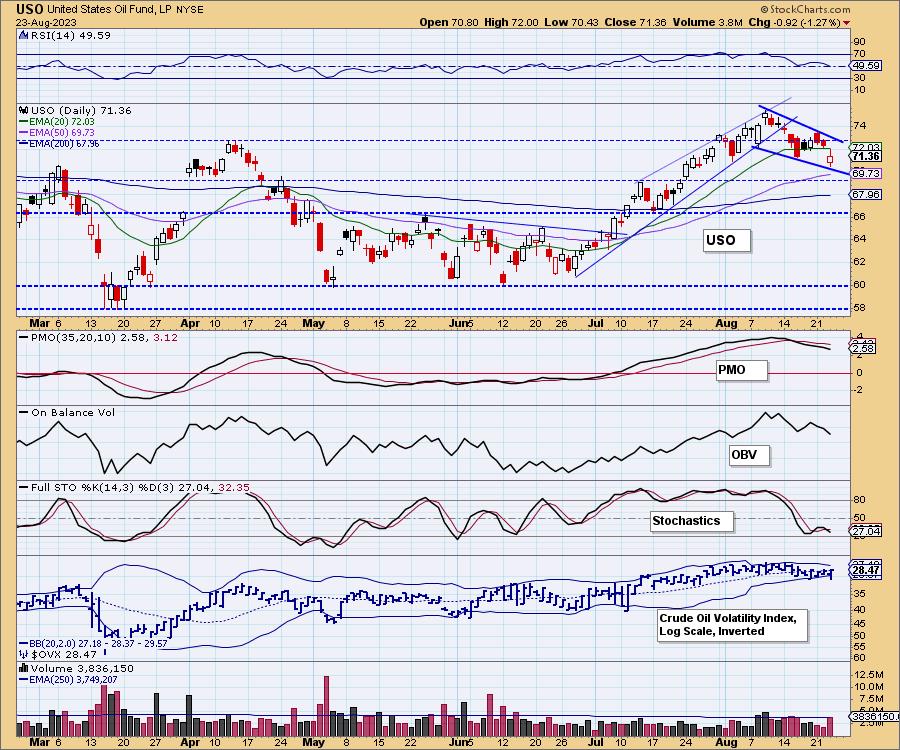
Task: Click the 'High 72.00' value
Action: tap(511, 22)
